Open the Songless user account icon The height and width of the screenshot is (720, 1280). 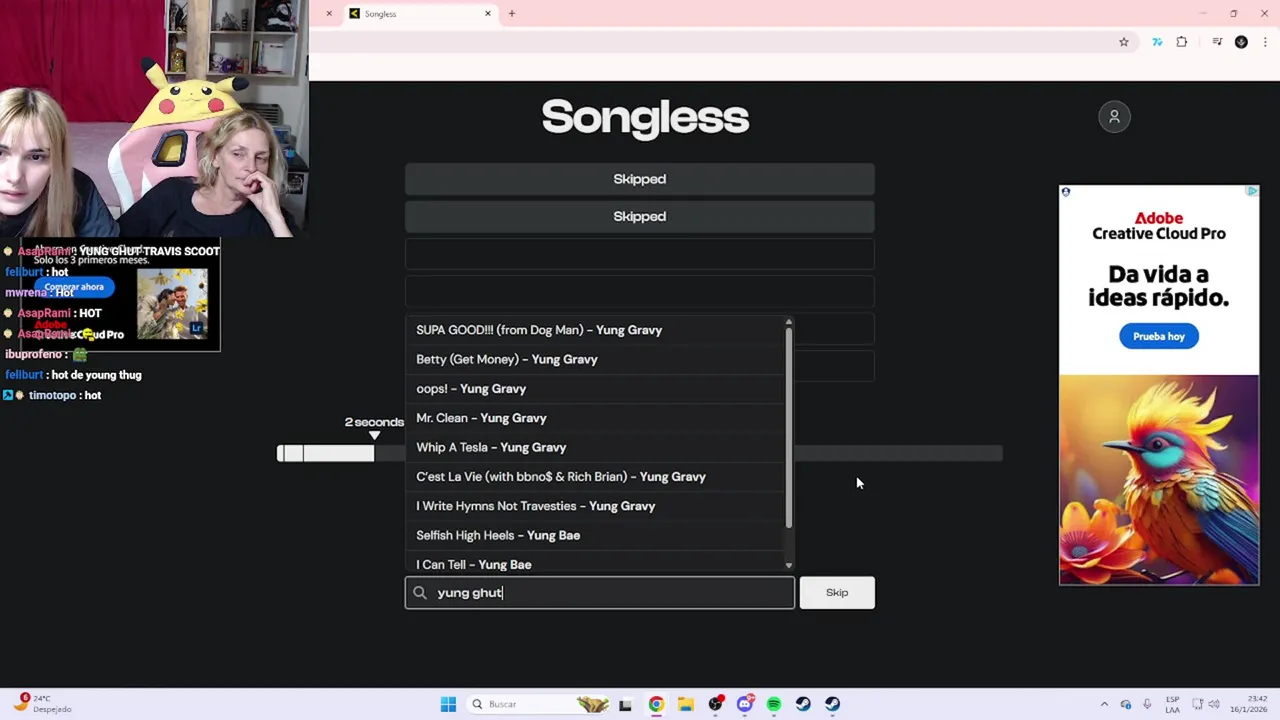(x=1114, y=117)
